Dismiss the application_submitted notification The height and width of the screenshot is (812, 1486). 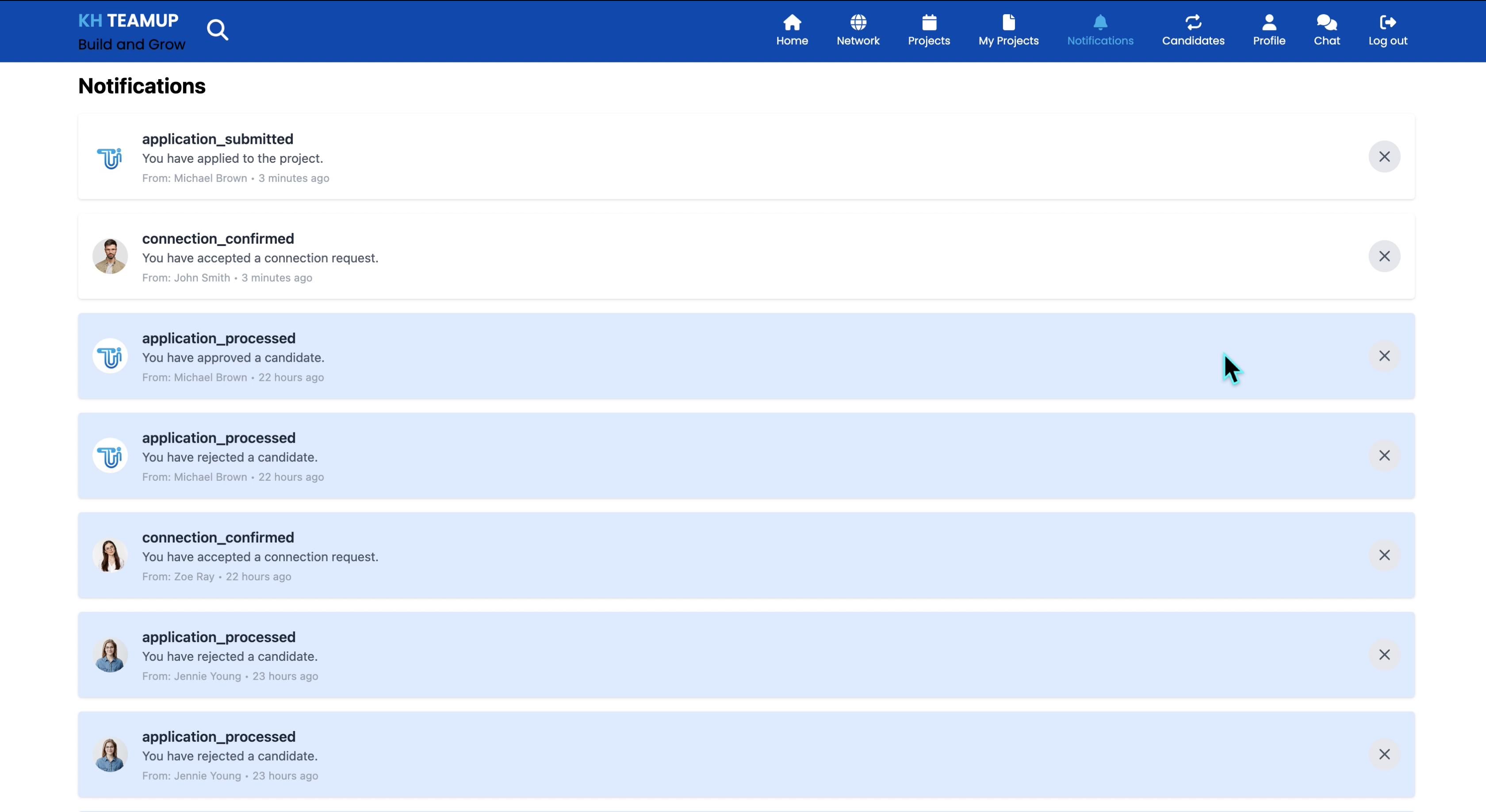(x=1384, y=156)
